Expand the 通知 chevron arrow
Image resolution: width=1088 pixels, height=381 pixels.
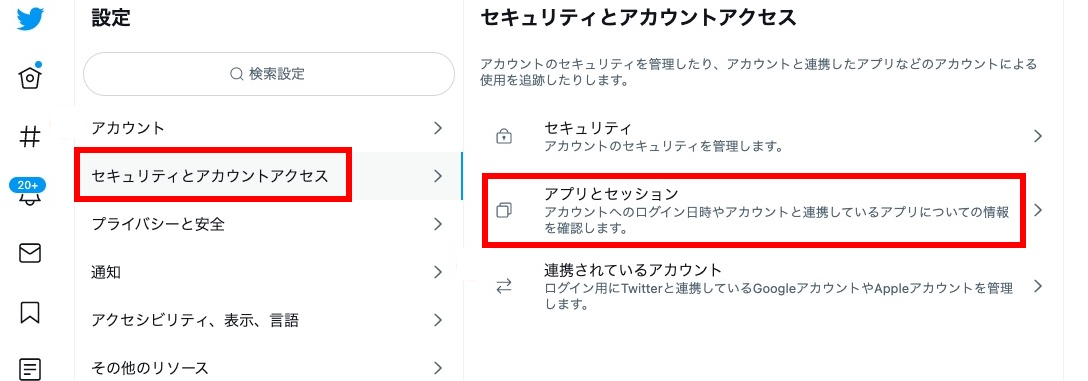[438, 272]
